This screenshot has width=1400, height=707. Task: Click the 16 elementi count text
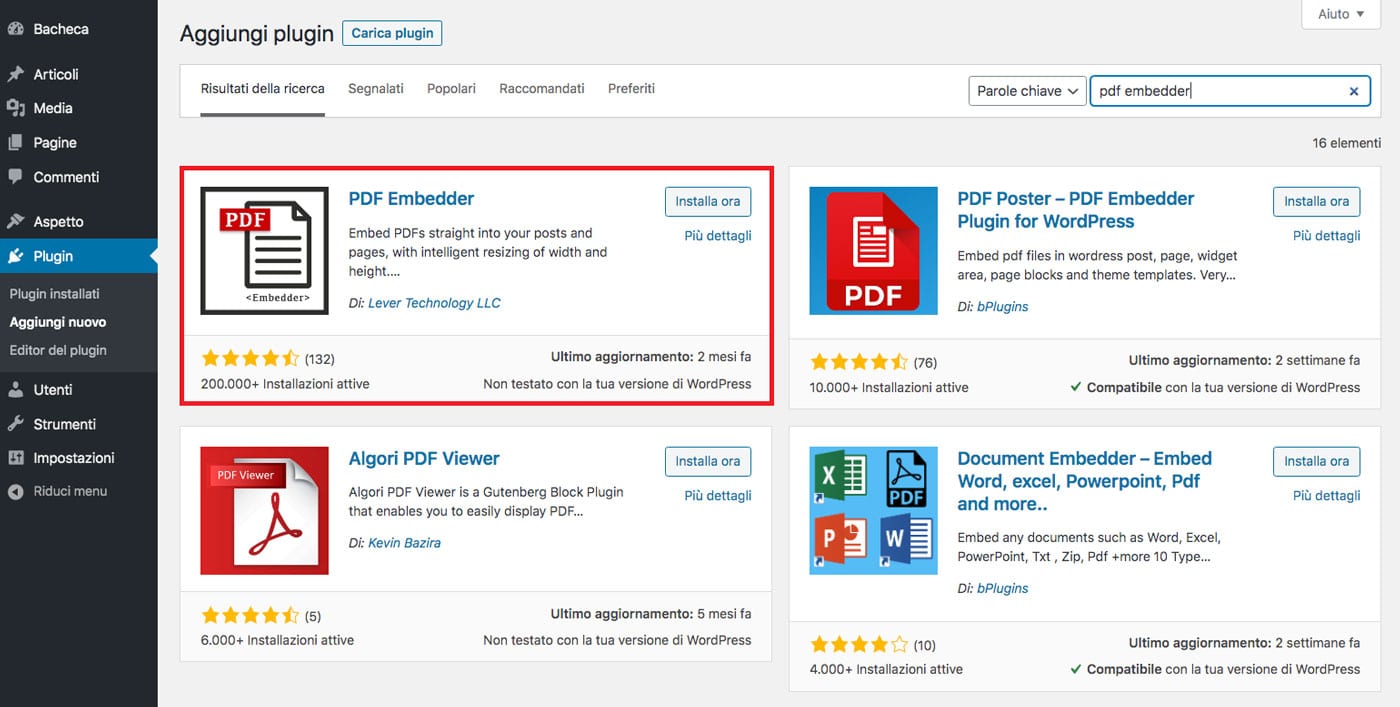click(1346, 143)
